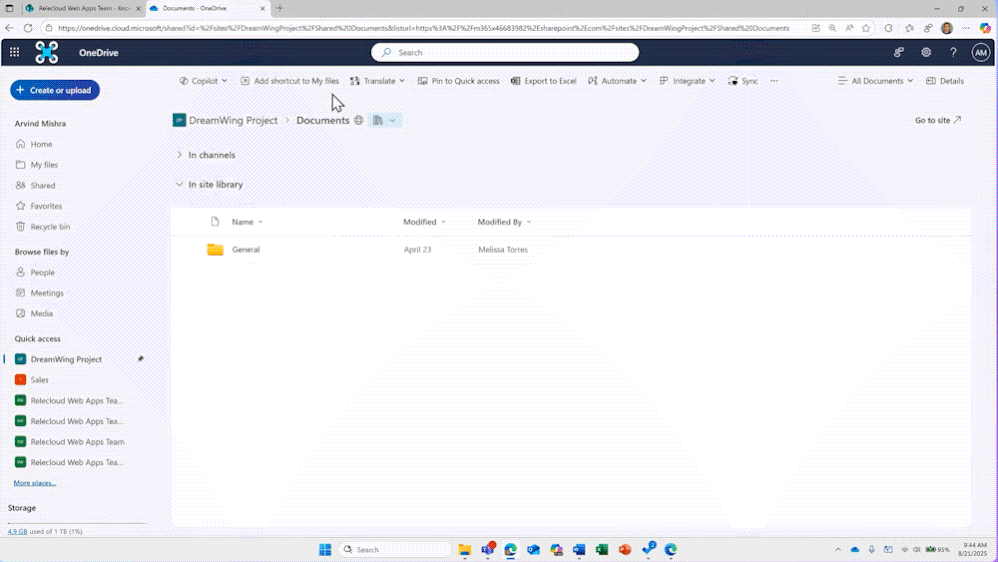This screenshot has width=998, height=562.
Task: Unpin DreamWing Project from Quick access
Action: coord(141,359)
